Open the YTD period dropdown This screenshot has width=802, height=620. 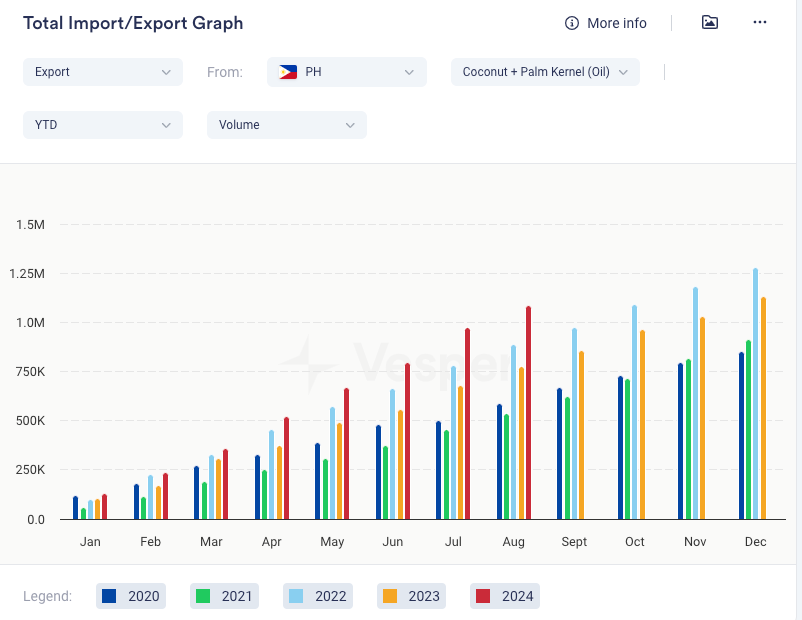[x=102, y=125]
